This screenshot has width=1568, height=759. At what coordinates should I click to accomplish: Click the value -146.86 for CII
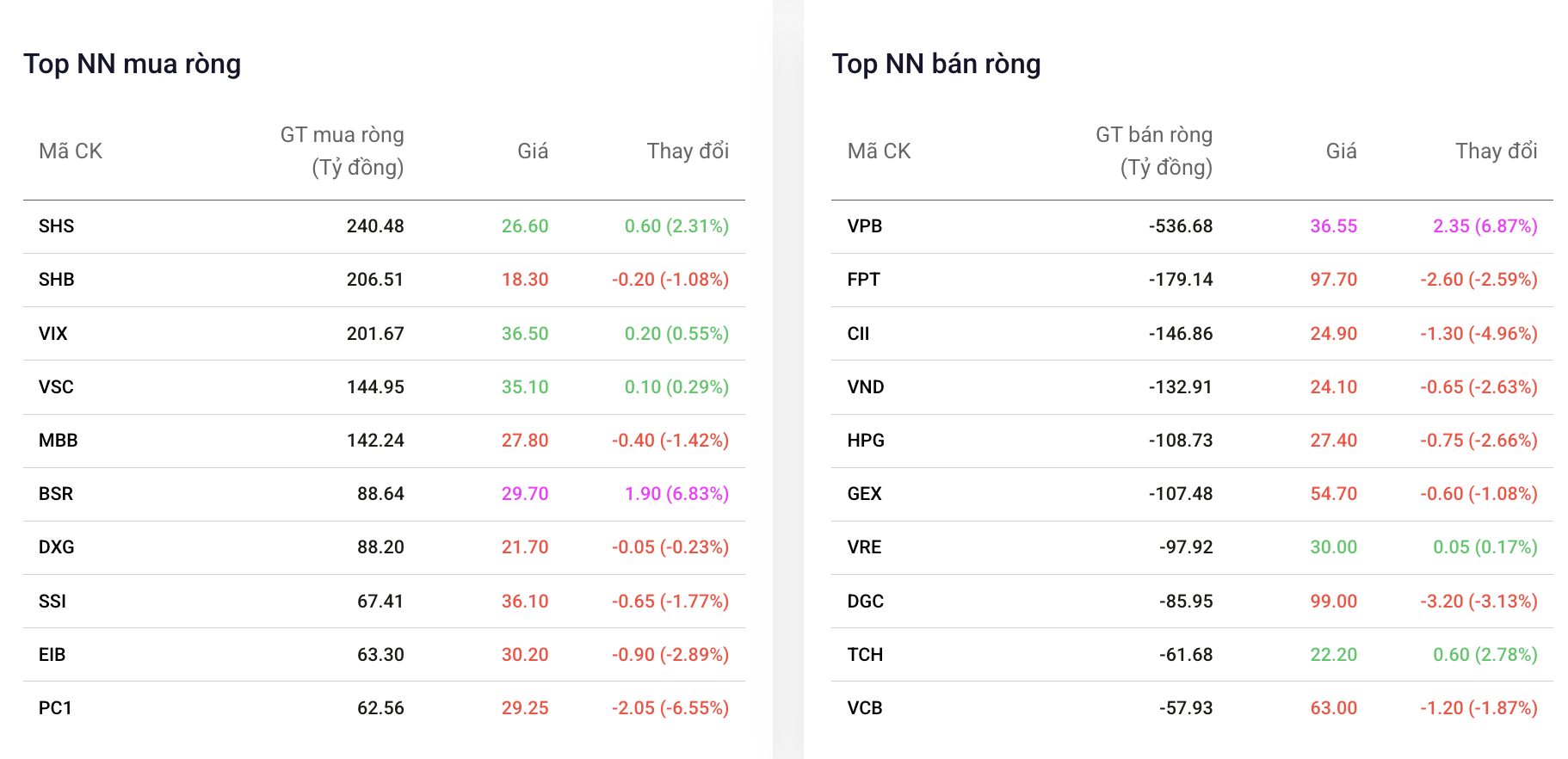click(1180, 334)
